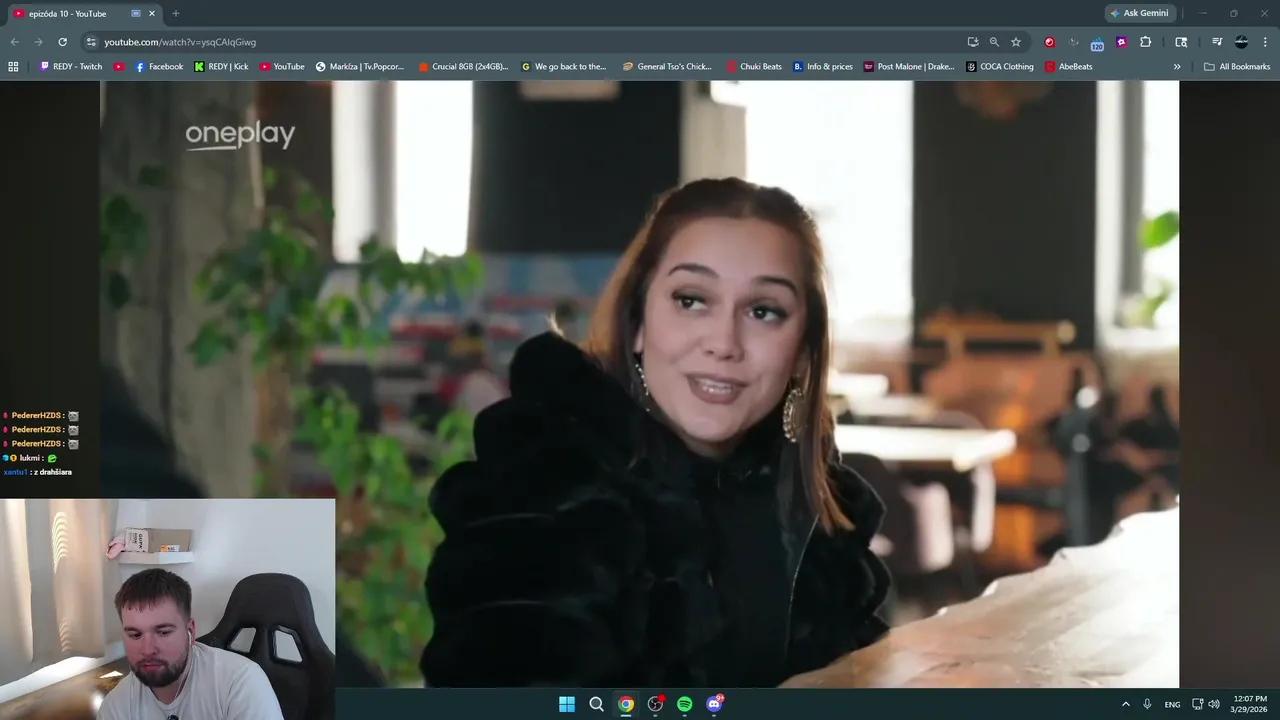
Task: Open clock showing 12:07 PM
Action: tap(1250, 704)
